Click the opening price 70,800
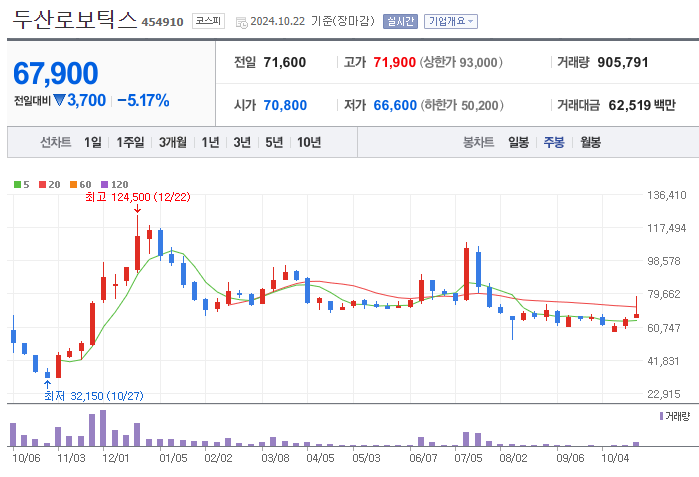 (285, 105)
